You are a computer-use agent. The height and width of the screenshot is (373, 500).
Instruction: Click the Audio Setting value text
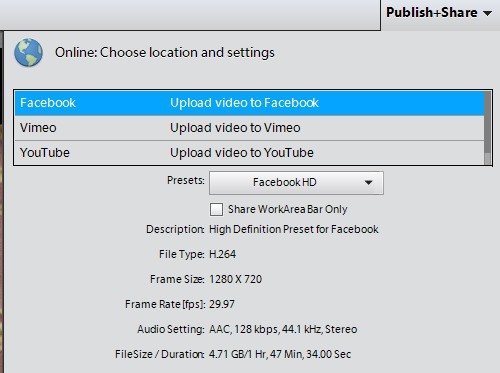pos(283,329)
